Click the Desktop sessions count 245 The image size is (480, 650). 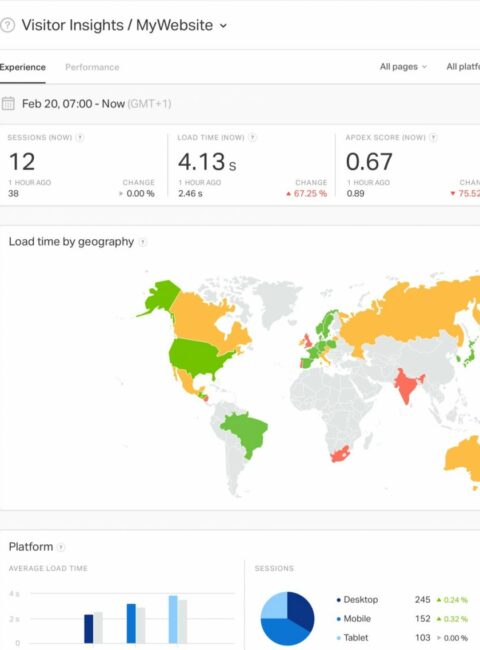tap(422, 599)
